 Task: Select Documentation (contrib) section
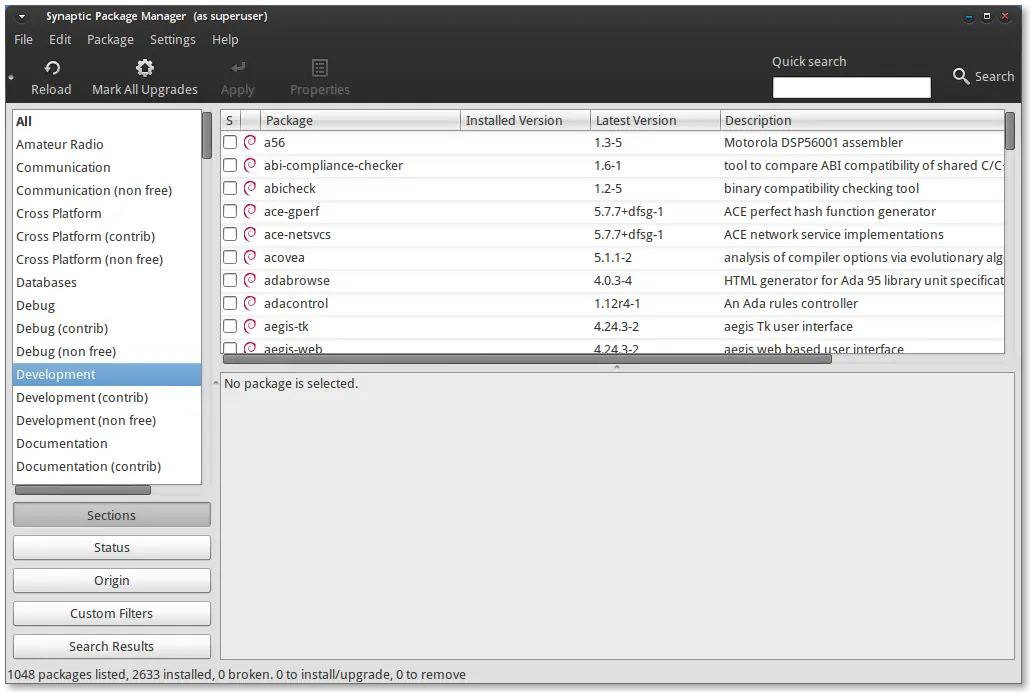pos(107,466)
